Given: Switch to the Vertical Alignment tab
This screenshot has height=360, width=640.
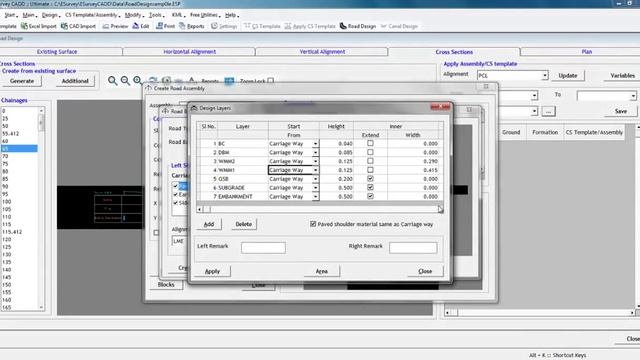Looking at the screenshot, I should (x=322, y=52).
